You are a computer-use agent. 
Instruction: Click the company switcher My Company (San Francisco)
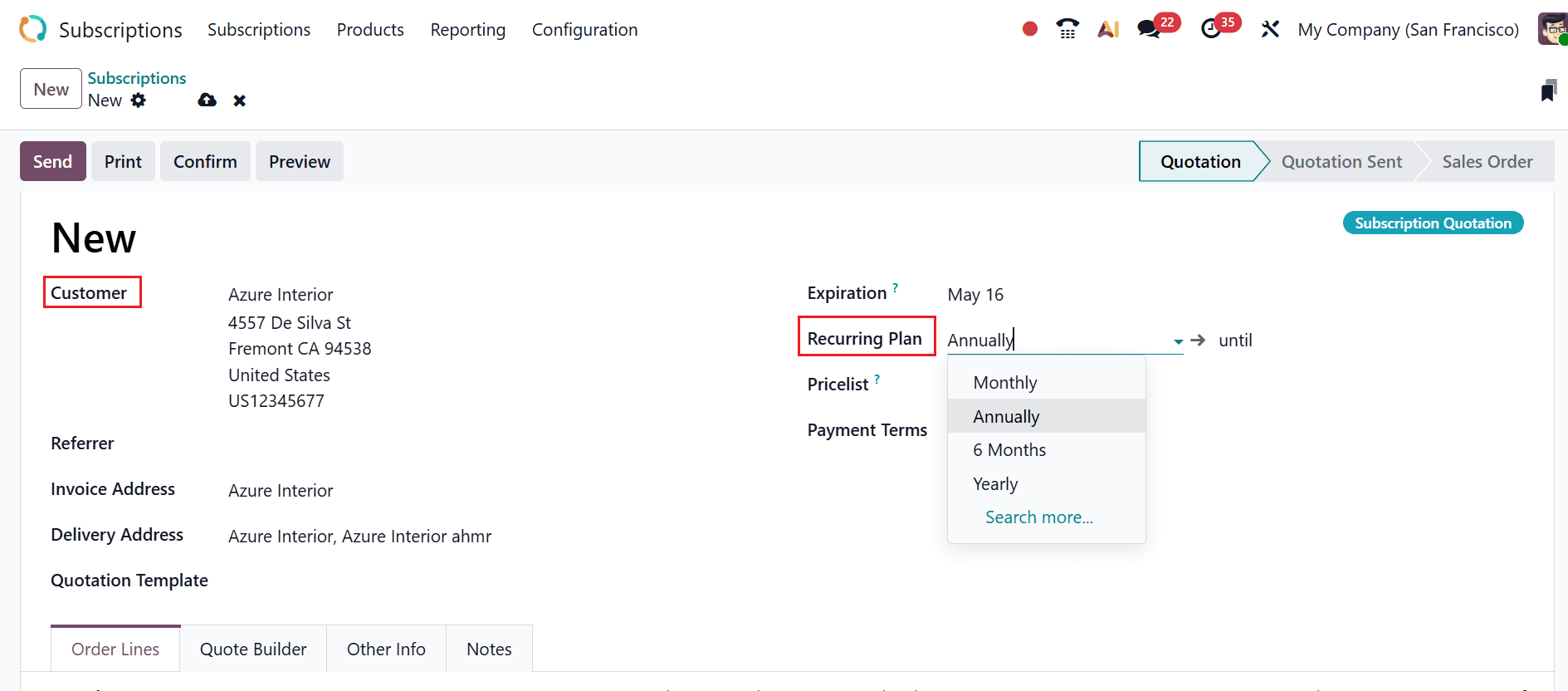click(x=1408, y=30)
